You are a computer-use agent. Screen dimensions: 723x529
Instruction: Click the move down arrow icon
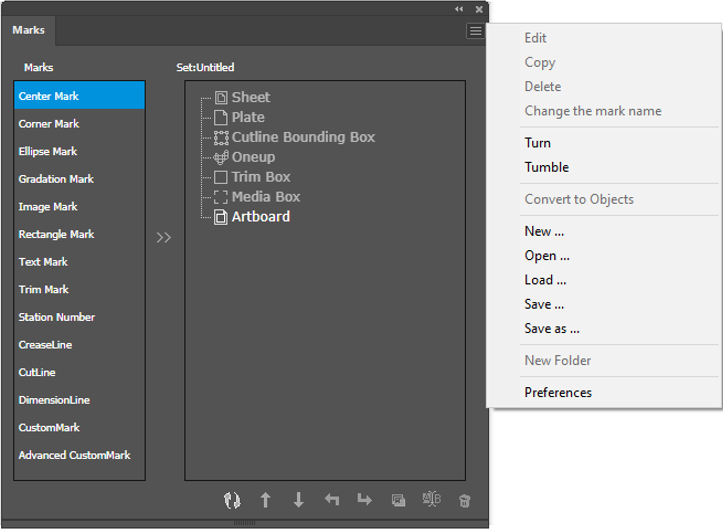[298, 500]
